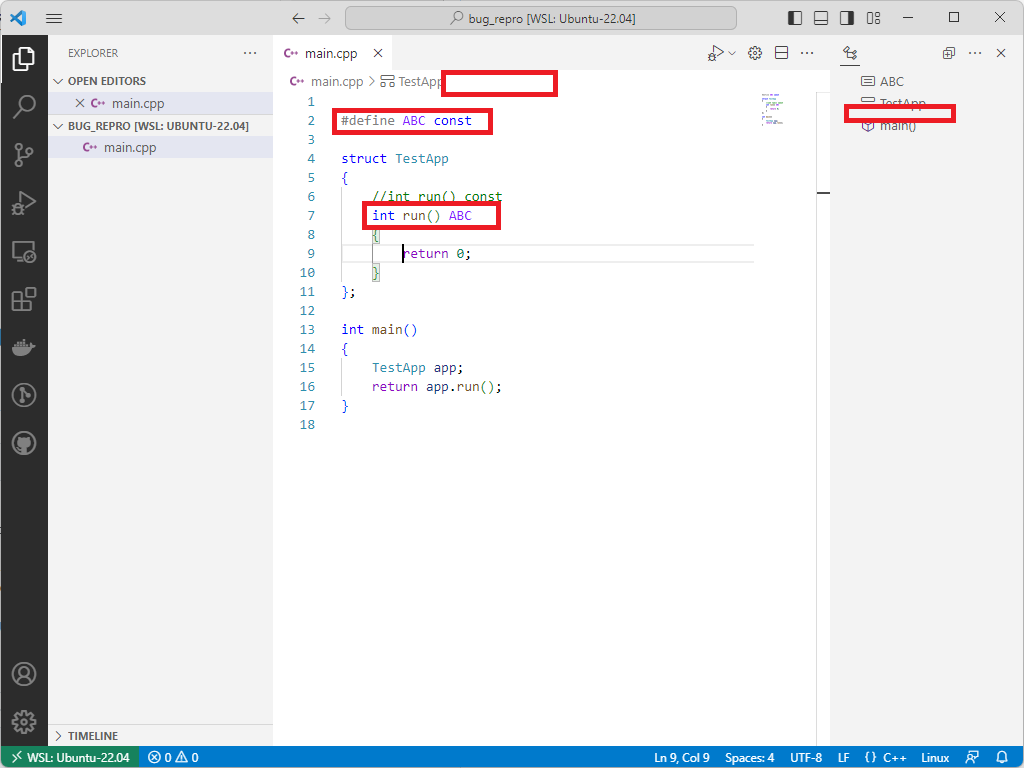Toggle the Outline view in secondary sidebar

(x=849, y=53)
